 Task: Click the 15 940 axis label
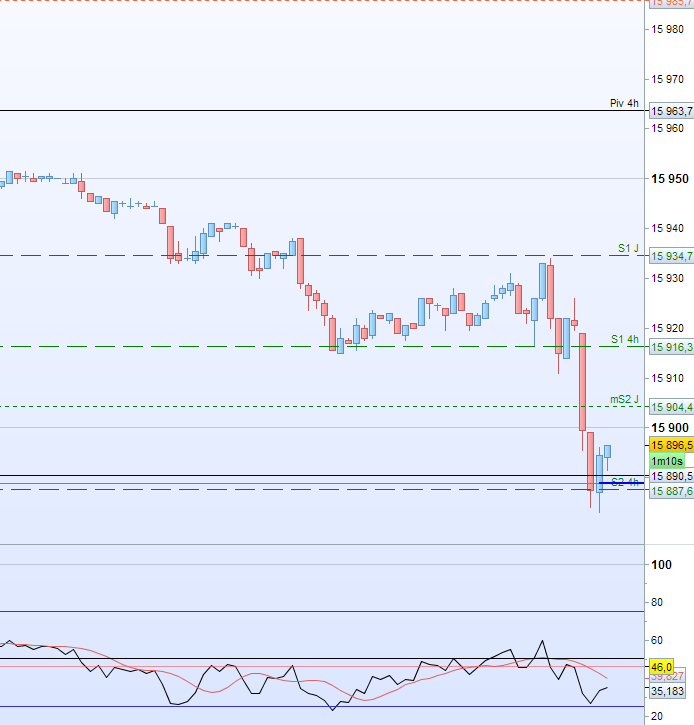coord(667,228)
